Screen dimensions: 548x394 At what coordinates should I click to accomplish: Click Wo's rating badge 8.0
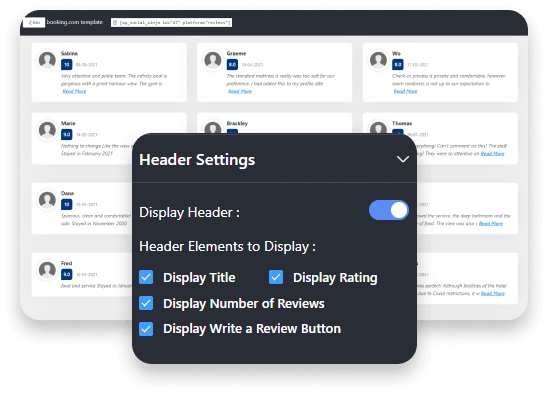pos(398,65)
